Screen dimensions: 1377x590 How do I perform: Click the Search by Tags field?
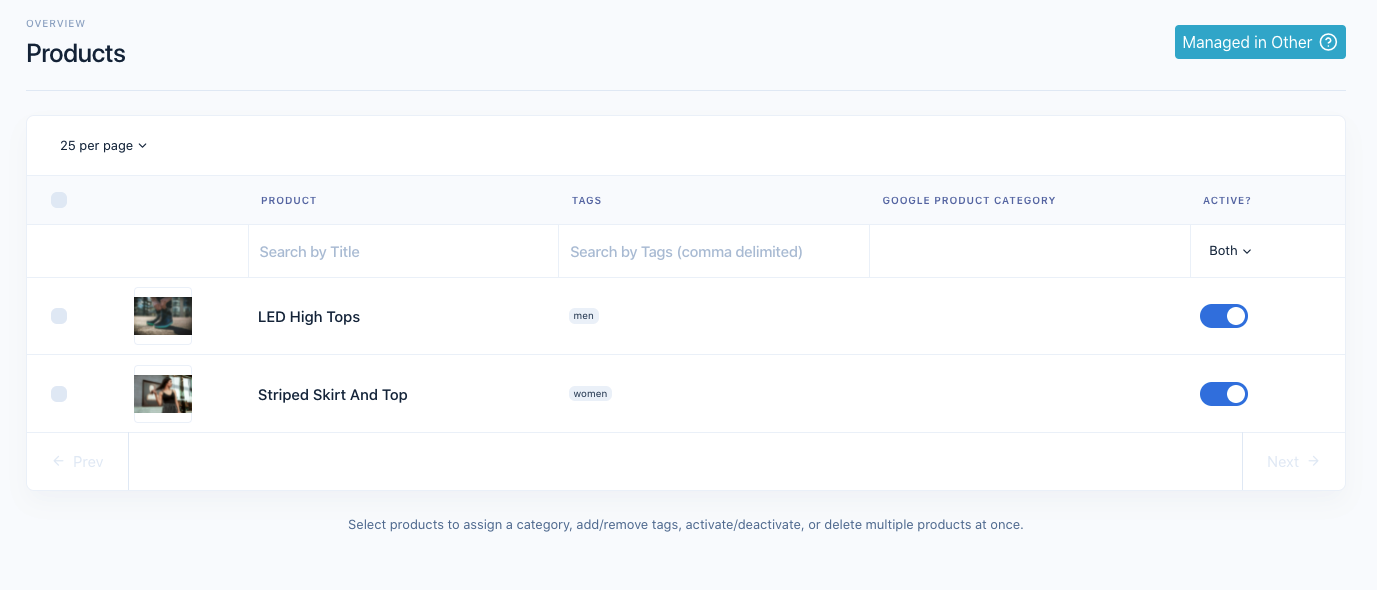(713, 252)
